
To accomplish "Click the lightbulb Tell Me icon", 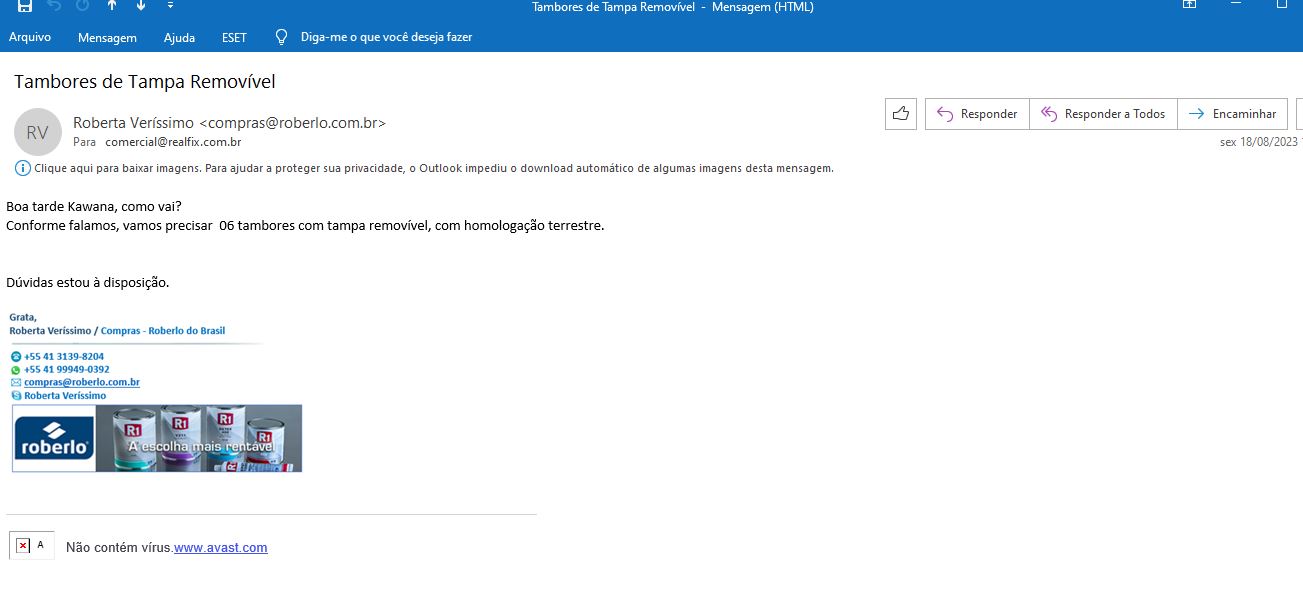I will (x=281, y=37).
